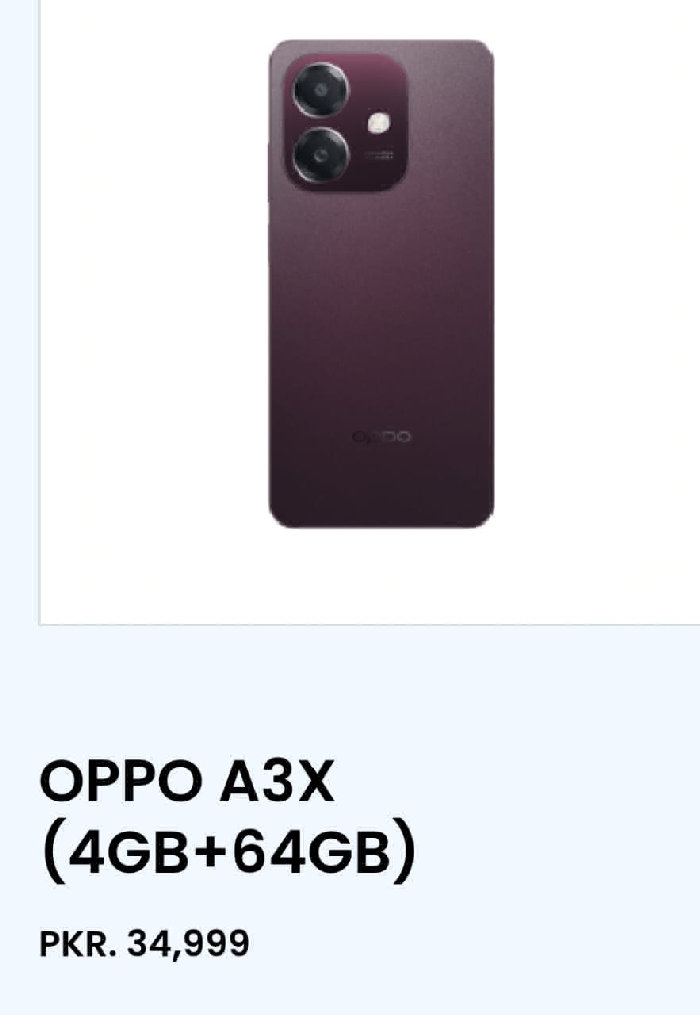Image resolution: width=700 pixels, height=1015 pixels.
Task: Click tiny text beside the camera flash
Action: [x=379, y=155]
